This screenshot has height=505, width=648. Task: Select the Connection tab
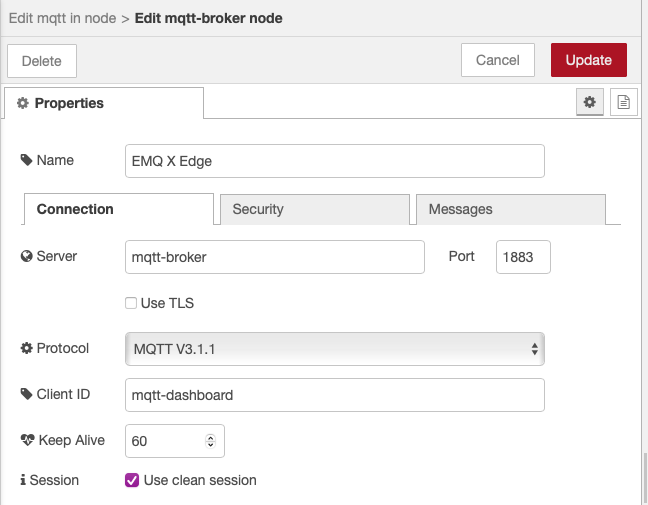(119, 209)
